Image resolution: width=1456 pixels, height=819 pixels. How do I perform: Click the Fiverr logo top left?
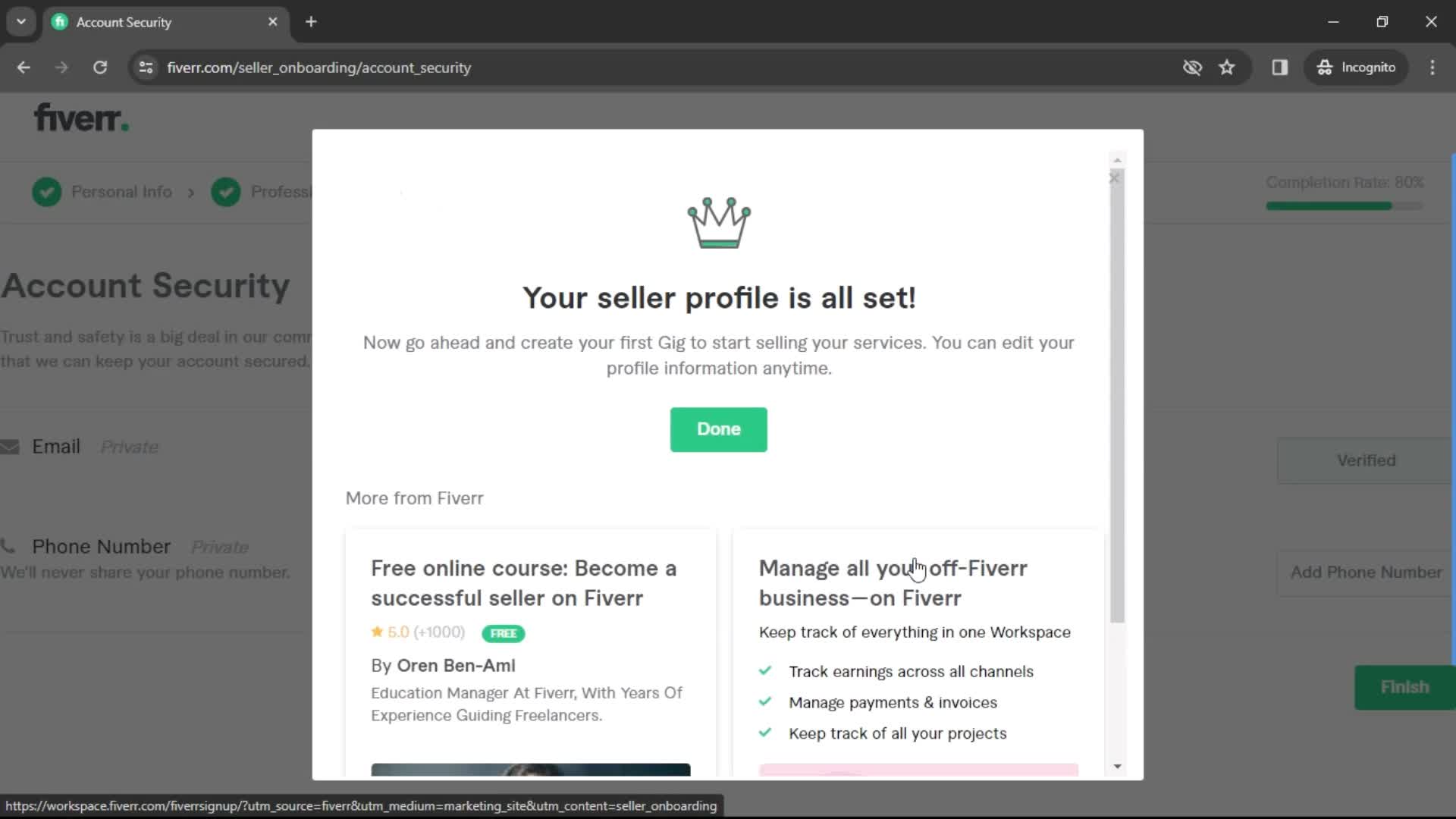pos(81,117)
